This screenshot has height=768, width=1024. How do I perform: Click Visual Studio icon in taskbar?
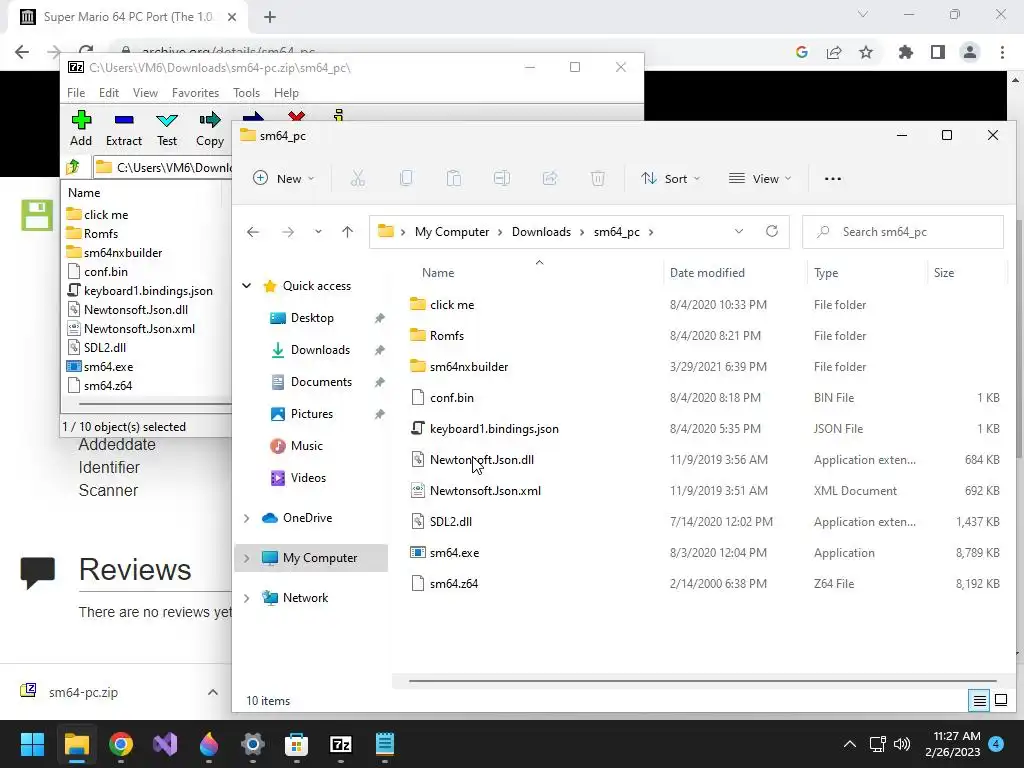point(165,744)
